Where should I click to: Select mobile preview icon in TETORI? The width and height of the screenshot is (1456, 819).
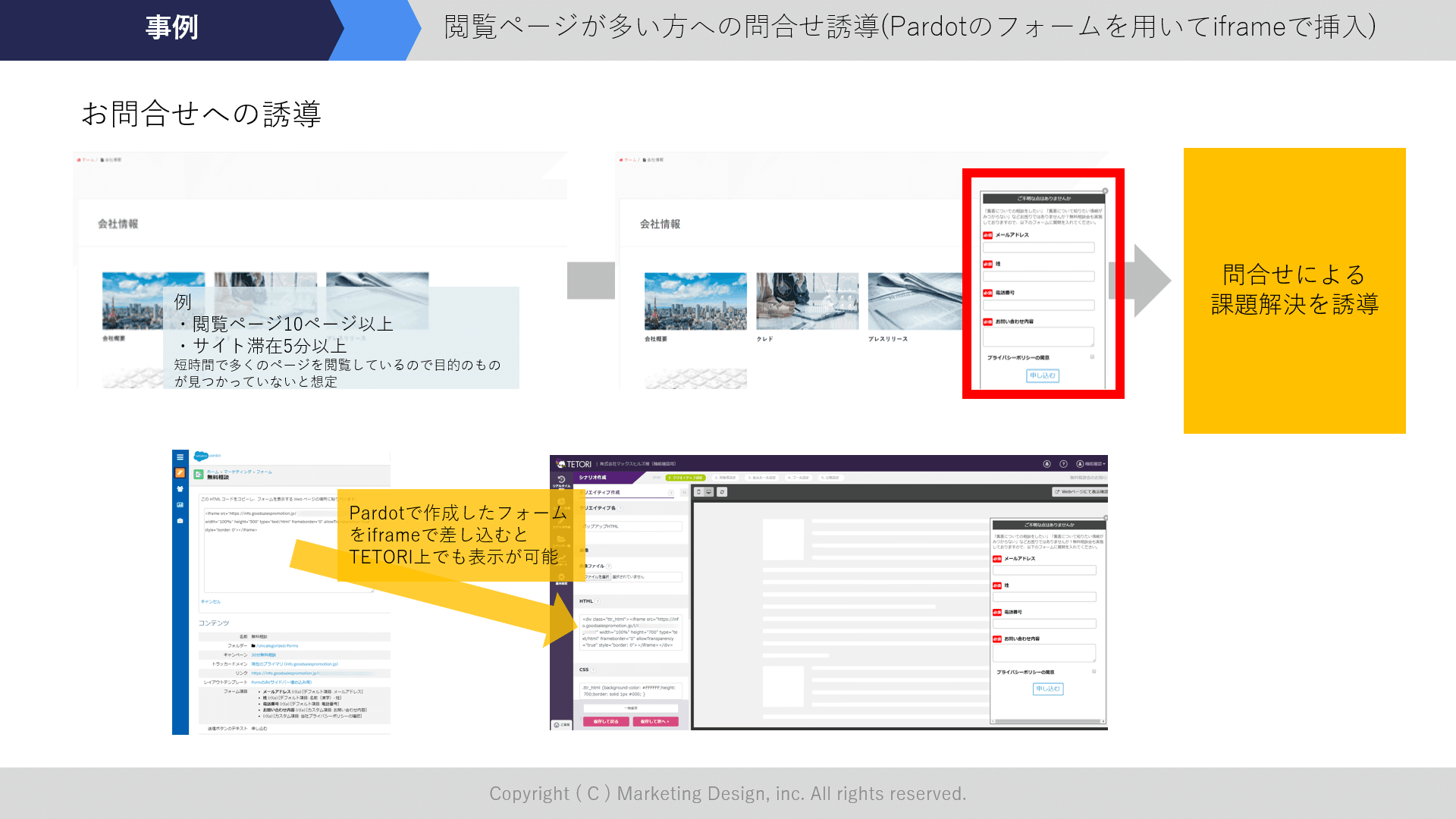tap(698, 492)
